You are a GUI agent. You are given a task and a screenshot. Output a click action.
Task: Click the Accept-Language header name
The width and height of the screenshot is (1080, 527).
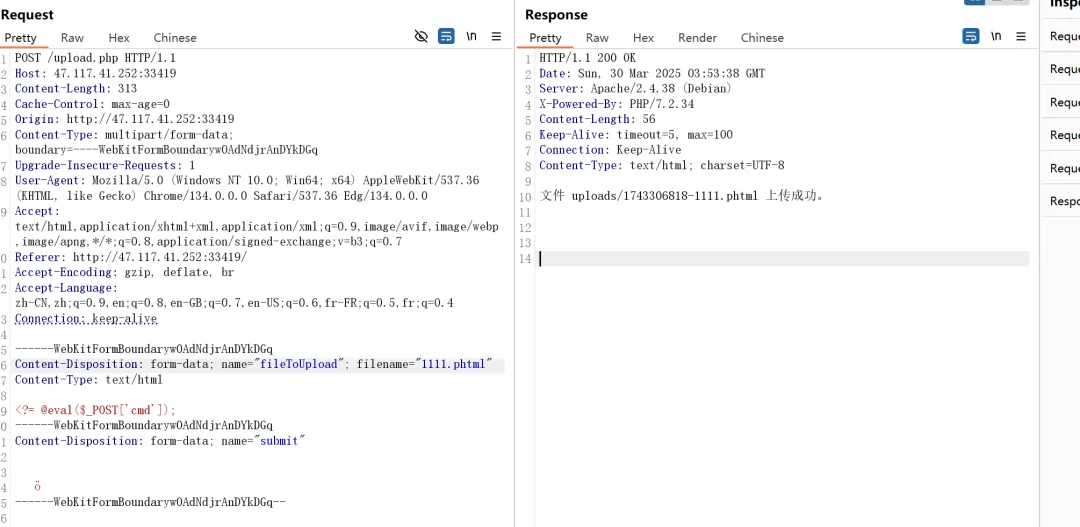66,288
